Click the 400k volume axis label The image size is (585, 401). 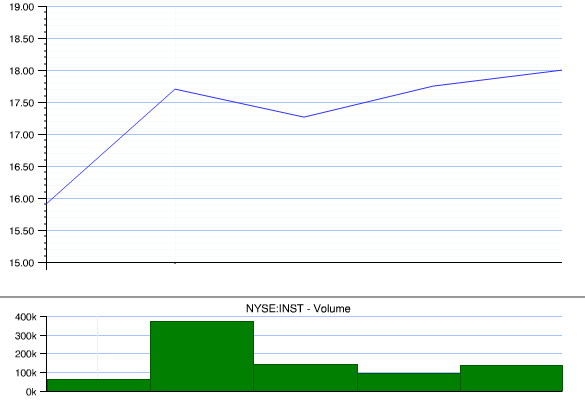pos(26,317)
